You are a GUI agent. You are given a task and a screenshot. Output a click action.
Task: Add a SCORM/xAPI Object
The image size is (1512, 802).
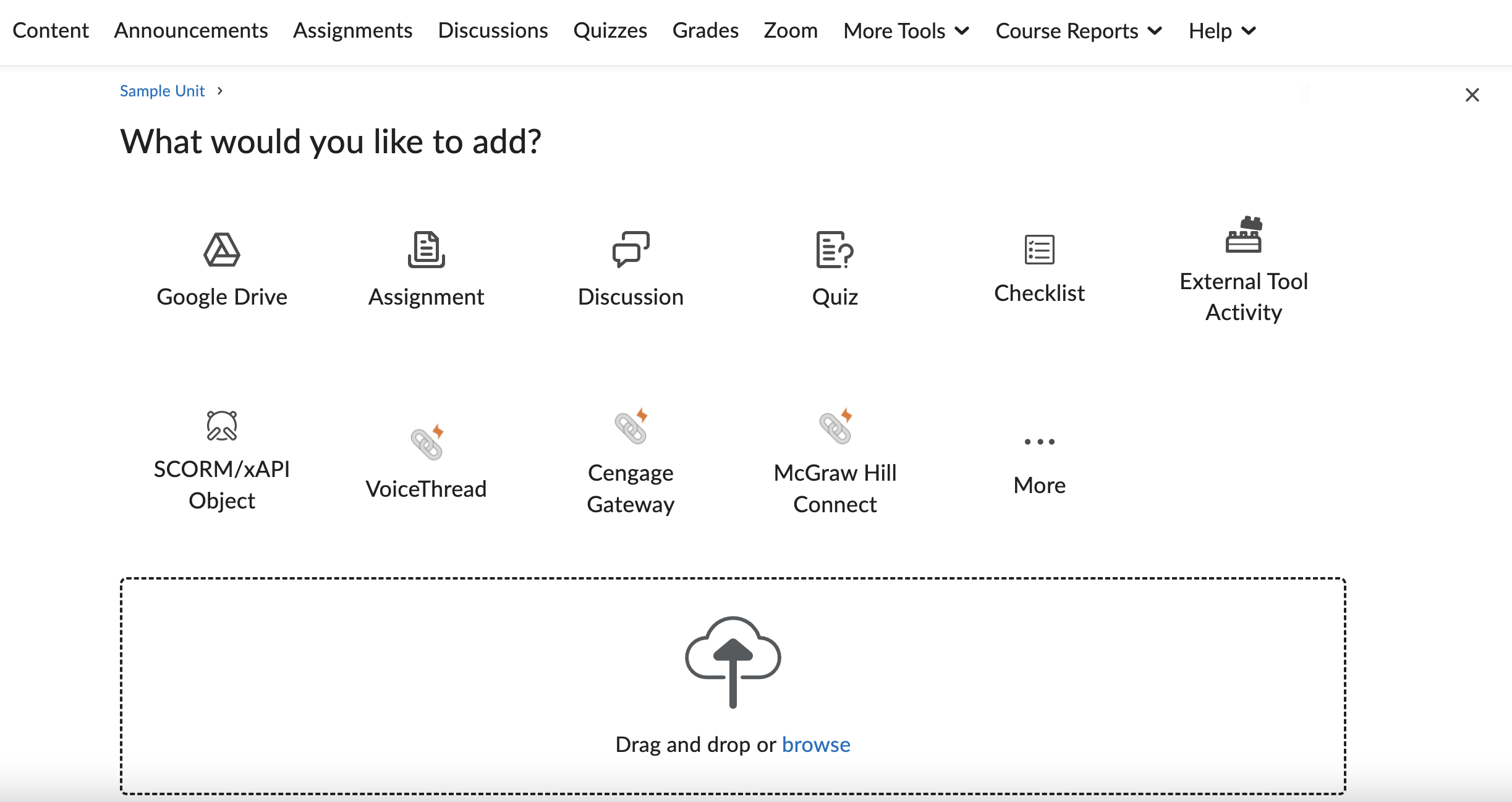[221, 426]
